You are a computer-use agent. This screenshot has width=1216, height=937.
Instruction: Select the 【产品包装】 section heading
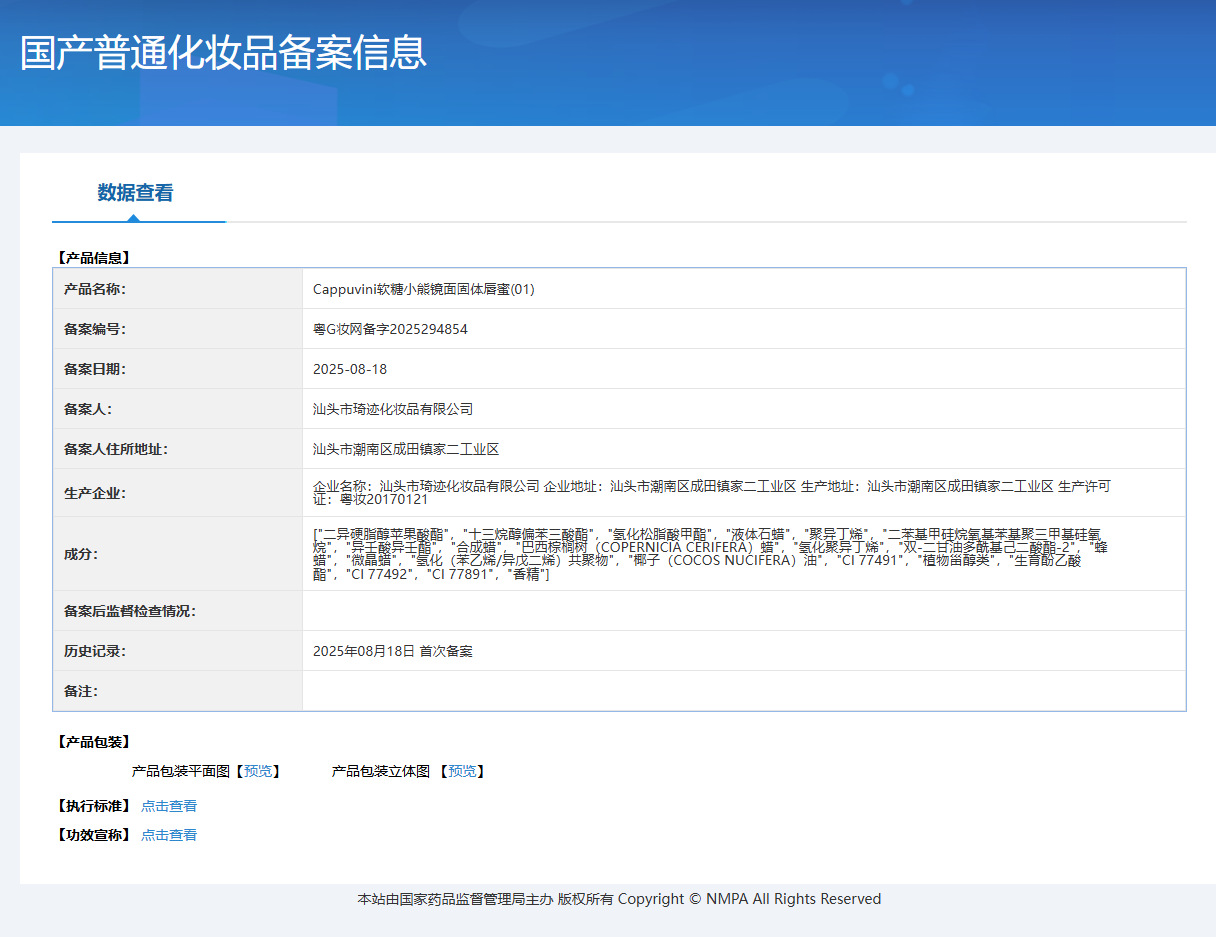coord(94,742)
